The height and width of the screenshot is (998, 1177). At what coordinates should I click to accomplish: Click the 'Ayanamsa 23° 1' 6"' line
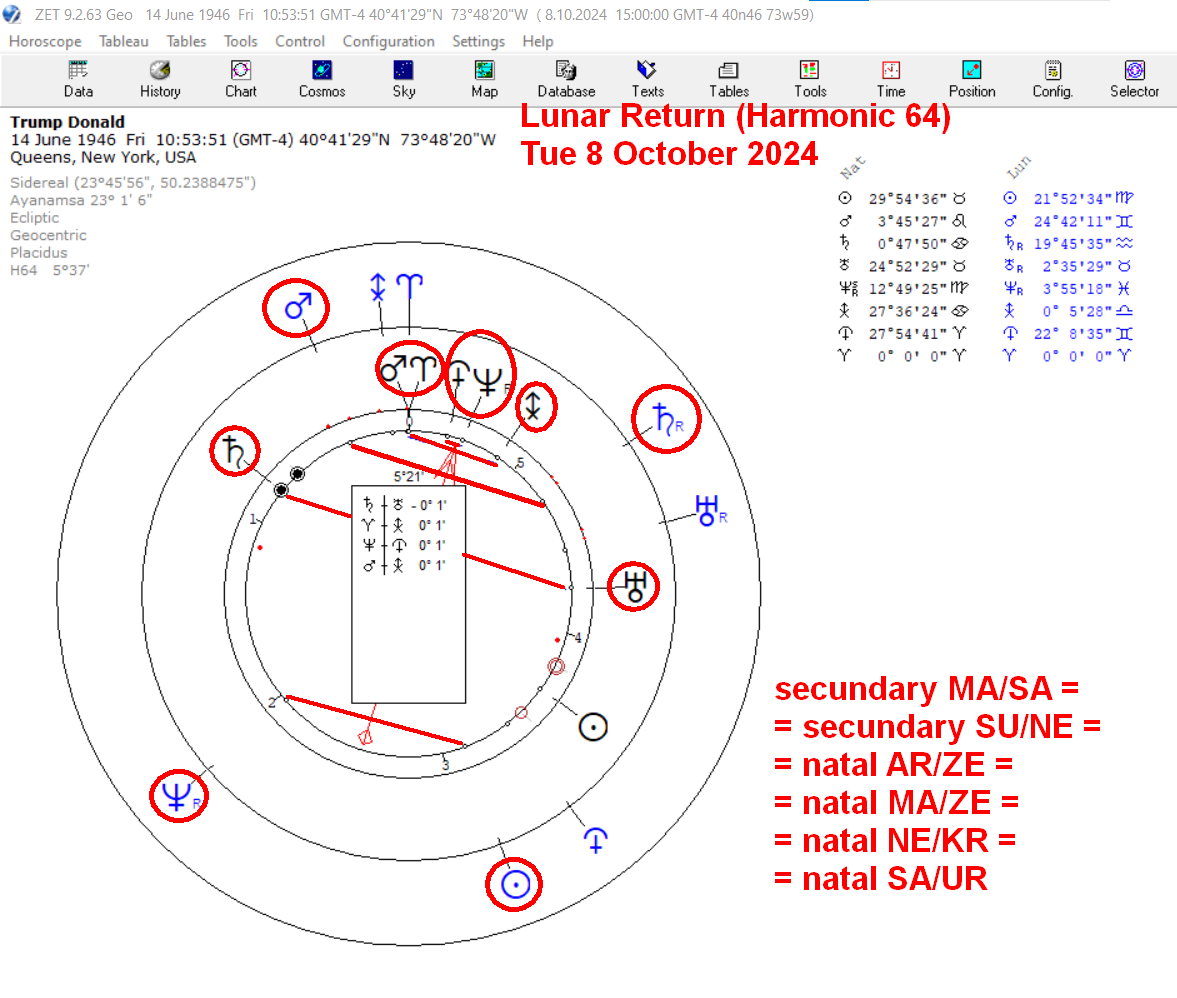click(81, 200)
